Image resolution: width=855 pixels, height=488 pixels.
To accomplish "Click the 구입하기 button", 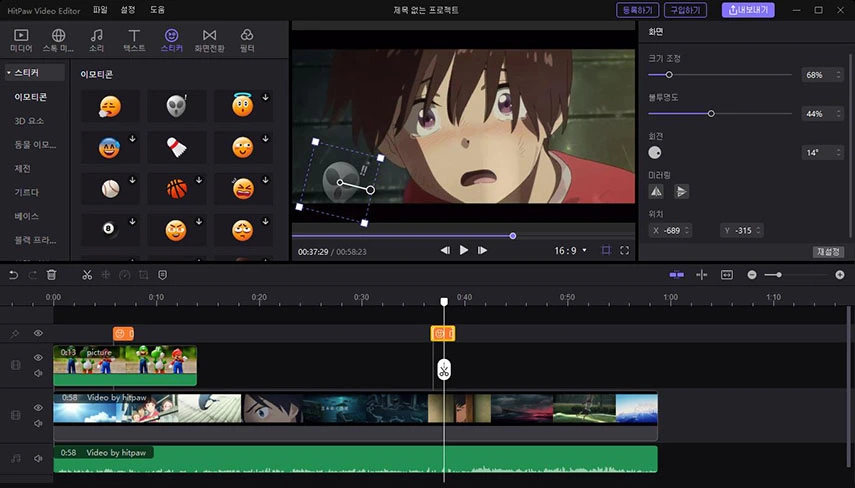I will click(x=685, y=10).
